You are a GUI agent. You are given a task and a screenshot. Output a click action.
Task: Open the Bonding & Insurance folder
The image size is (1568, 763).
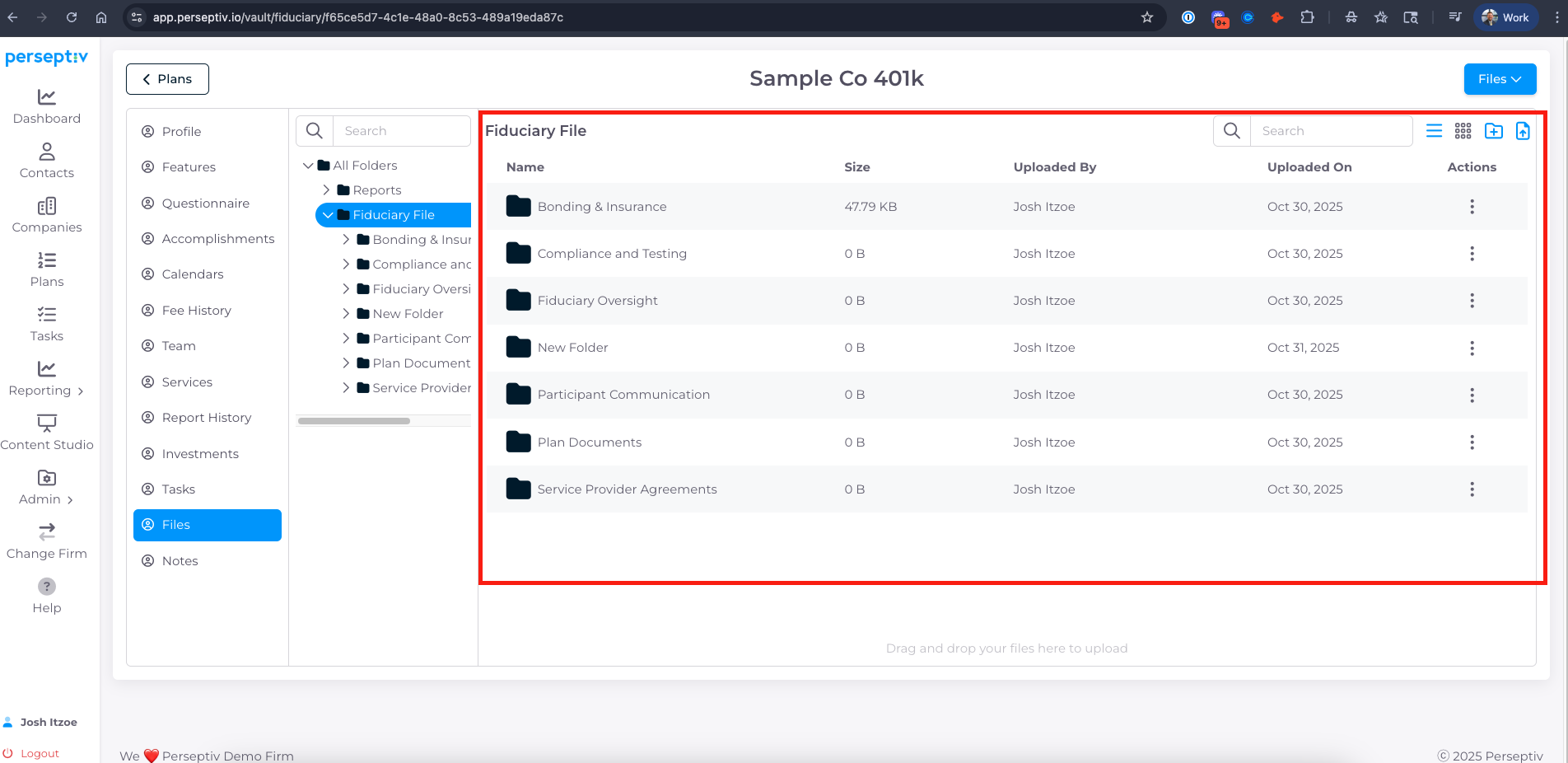602,207
